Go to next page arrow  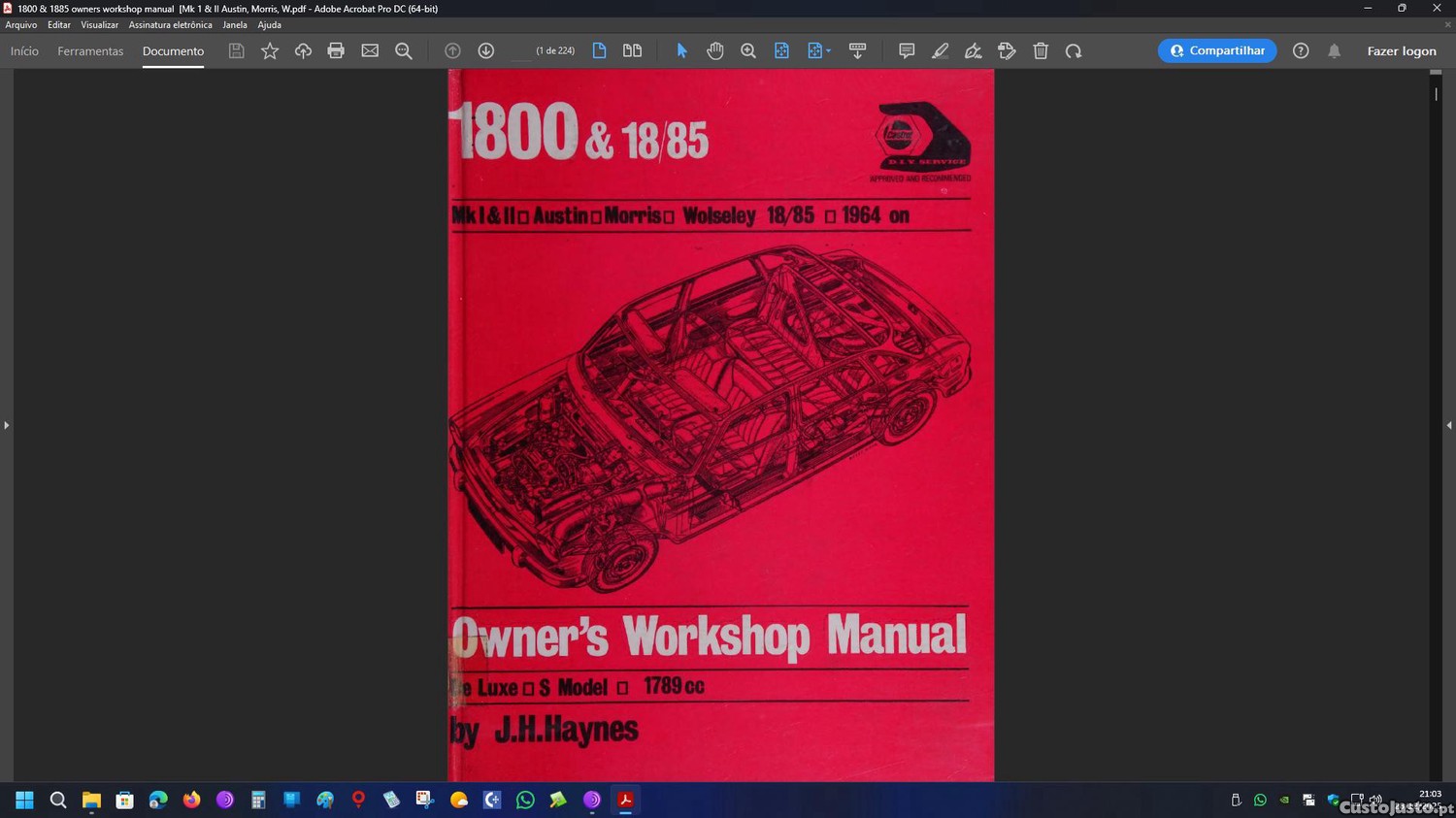pos(486,50)
